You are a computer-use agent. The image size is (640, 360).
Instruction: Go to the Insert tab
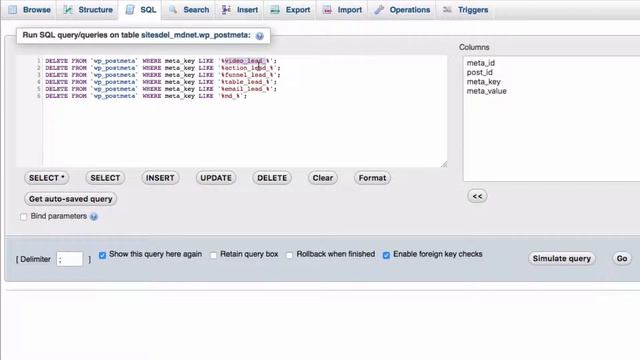coord(240,9)
